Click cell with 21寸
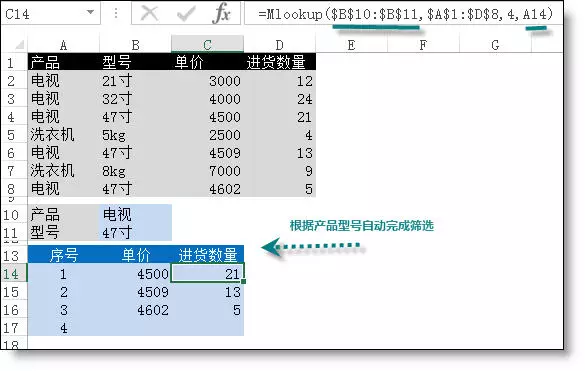Image resolution: width=585 pixels, height=371 pixels. click(x=135, y=81)
